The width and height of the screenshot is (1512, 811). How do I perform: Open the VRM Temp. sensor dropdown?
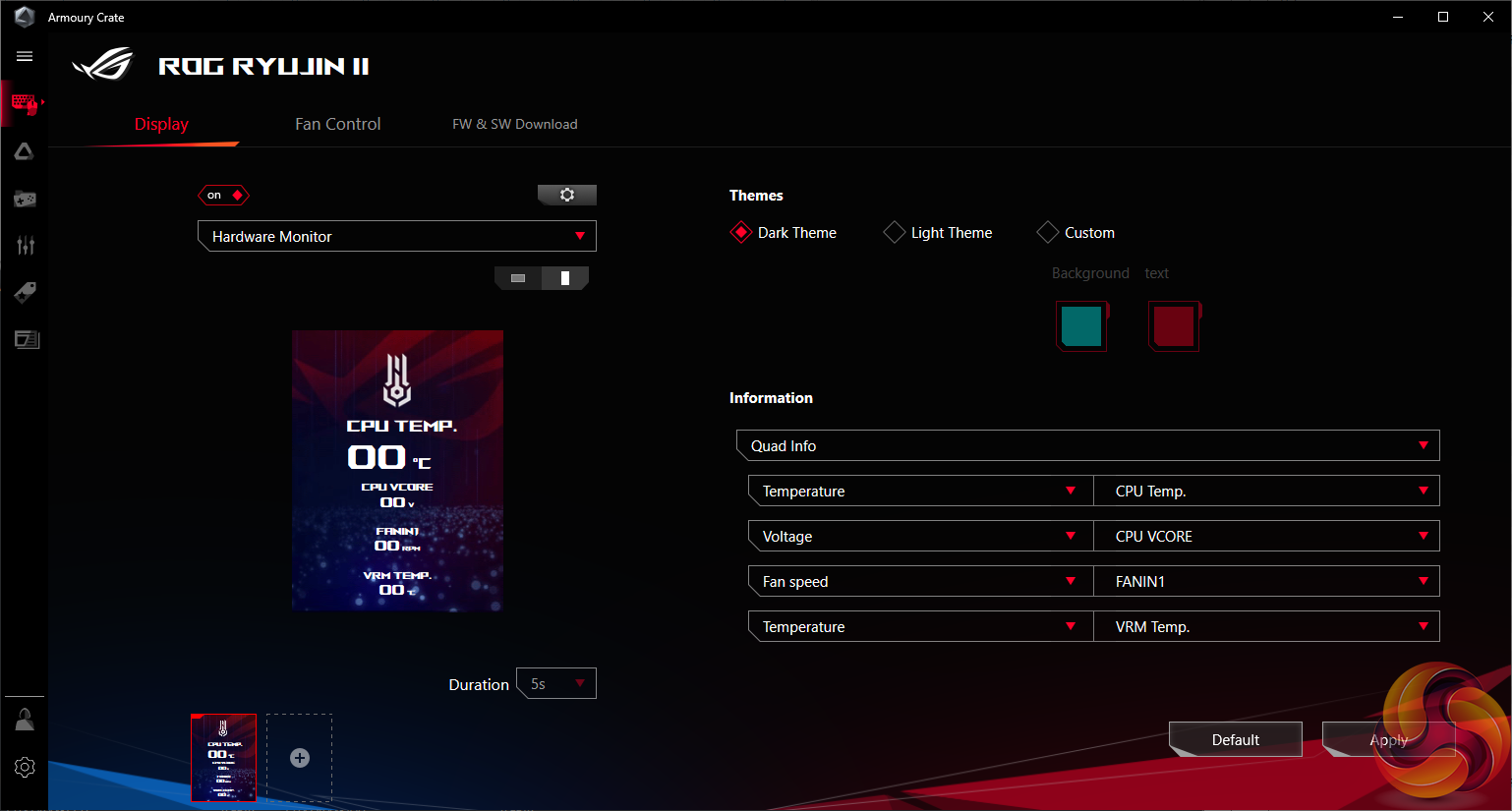[x=1267, y=626]
